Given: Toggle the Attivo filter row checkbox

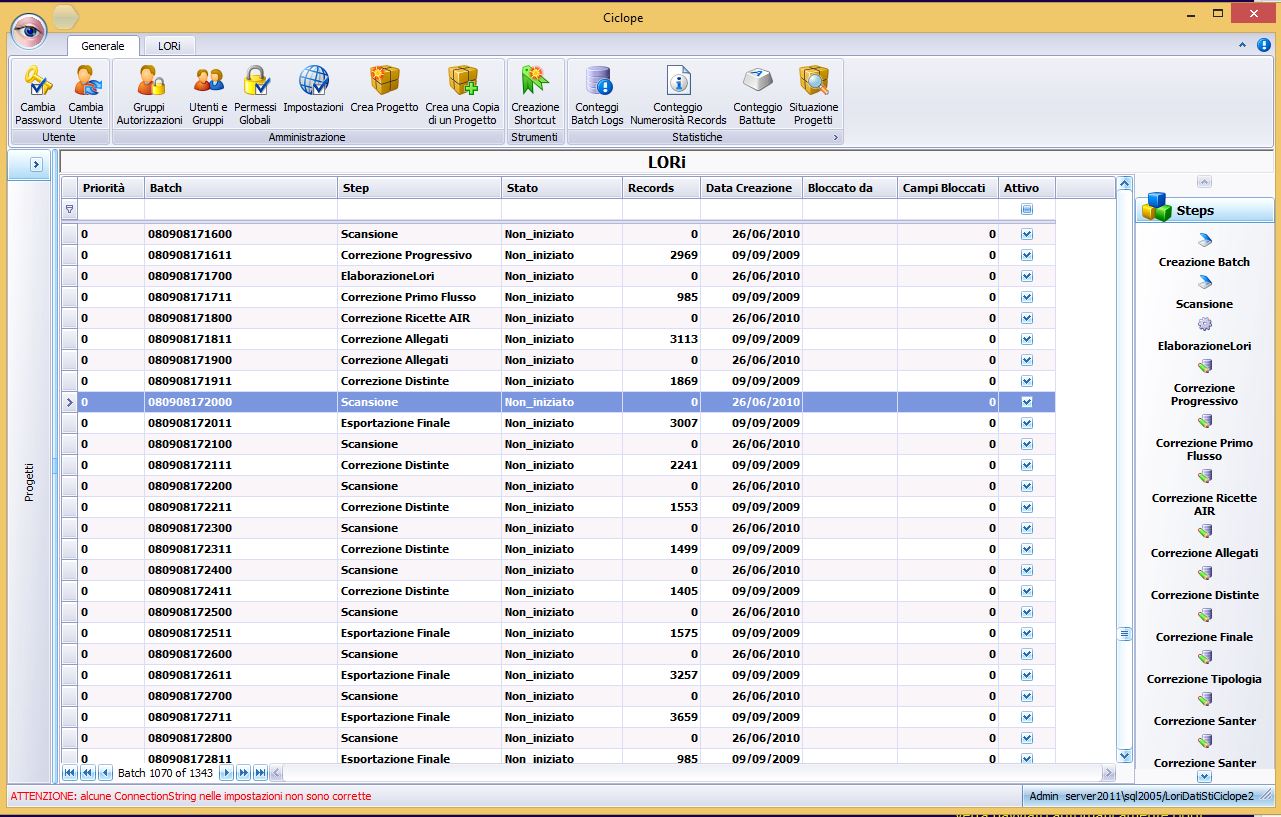Looking at the screenshot, I should click(x=1026, y=210).
